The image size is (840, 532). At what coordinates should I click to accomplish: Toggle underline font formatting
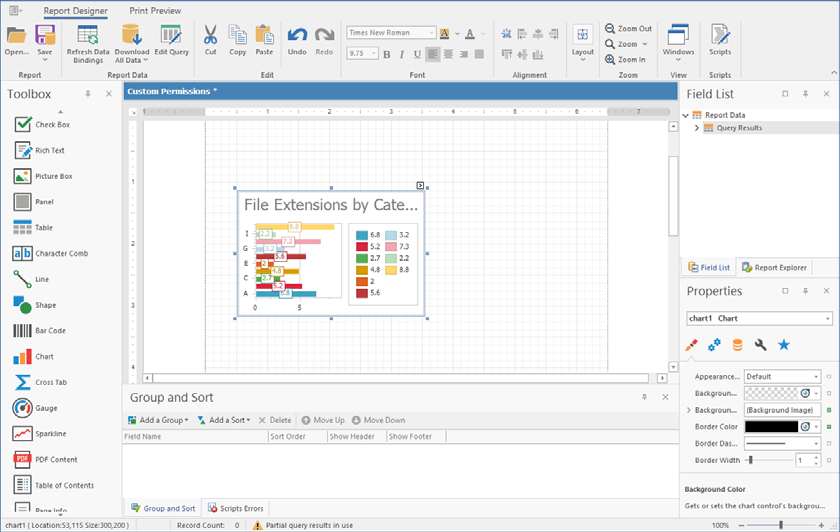click(417, 54)
